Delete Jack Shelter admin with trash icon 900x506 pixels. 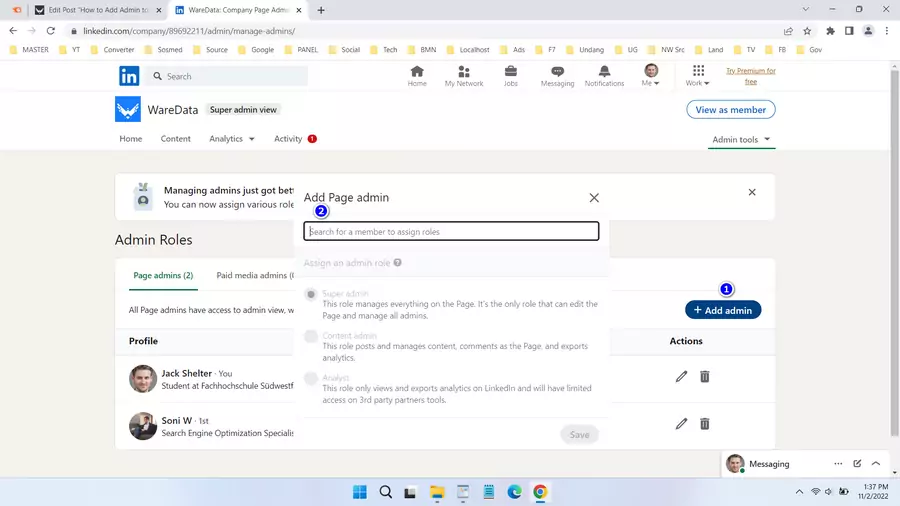click(704, 377)
